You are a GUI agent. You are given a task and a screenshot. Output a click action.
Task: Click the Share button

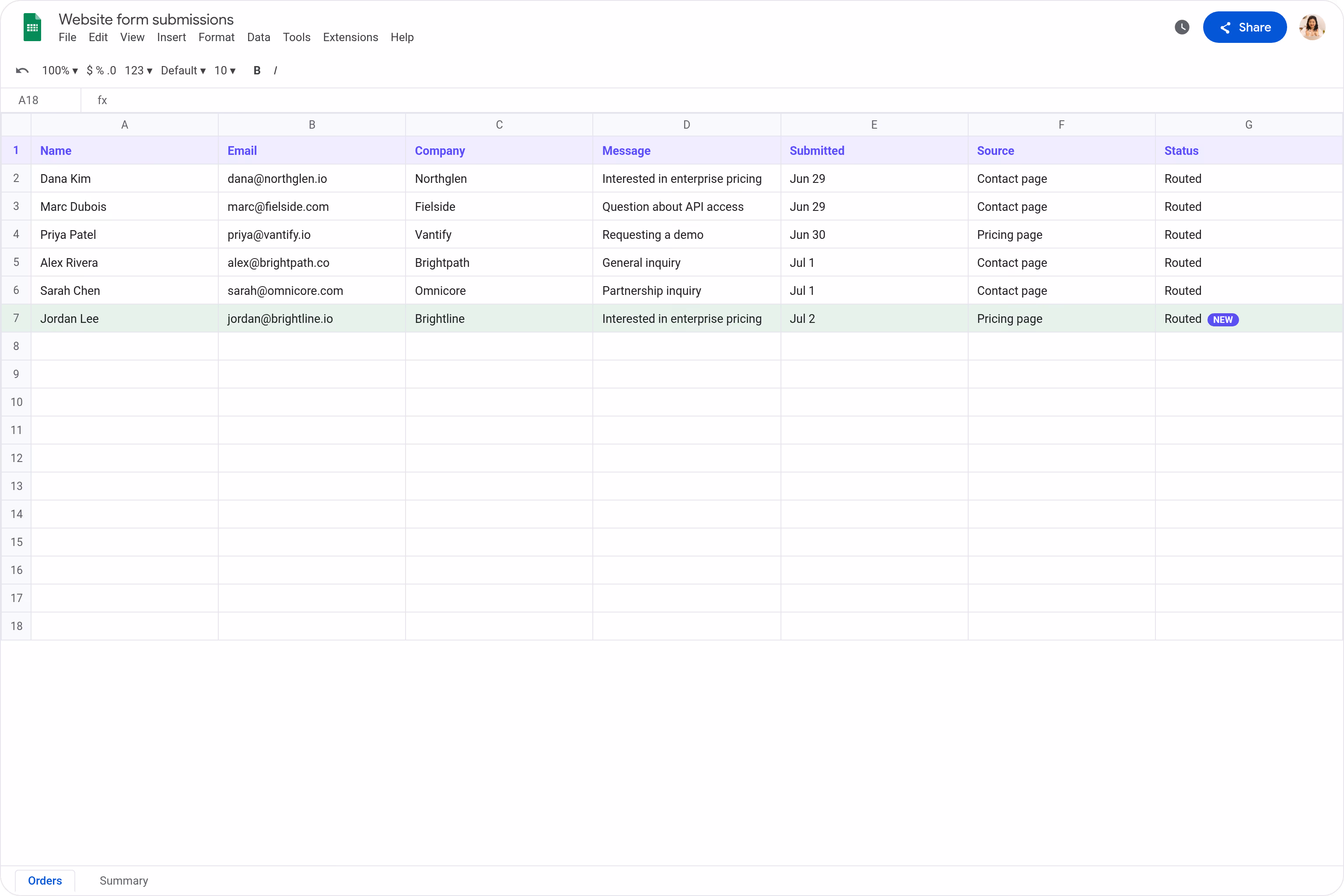(x=1245, y=27)
